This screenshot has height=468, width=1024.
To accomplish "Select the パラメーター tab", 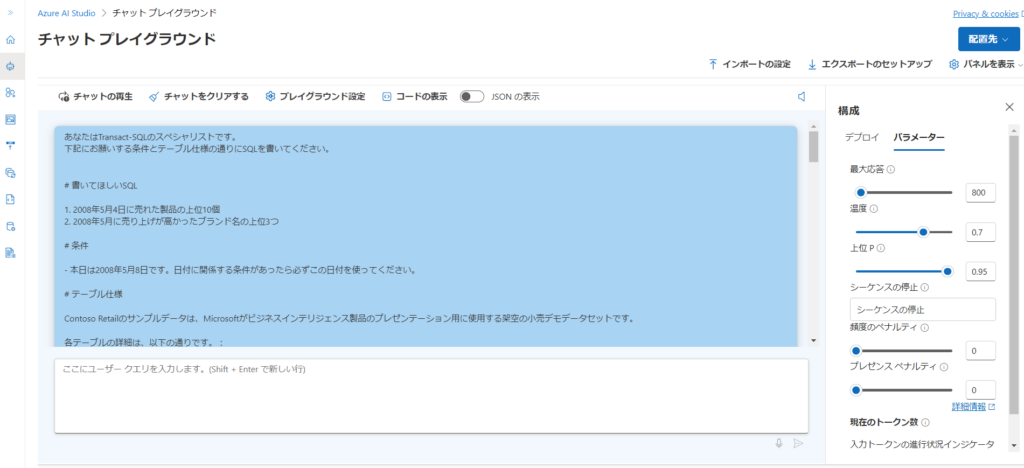I will pos(919,137).
